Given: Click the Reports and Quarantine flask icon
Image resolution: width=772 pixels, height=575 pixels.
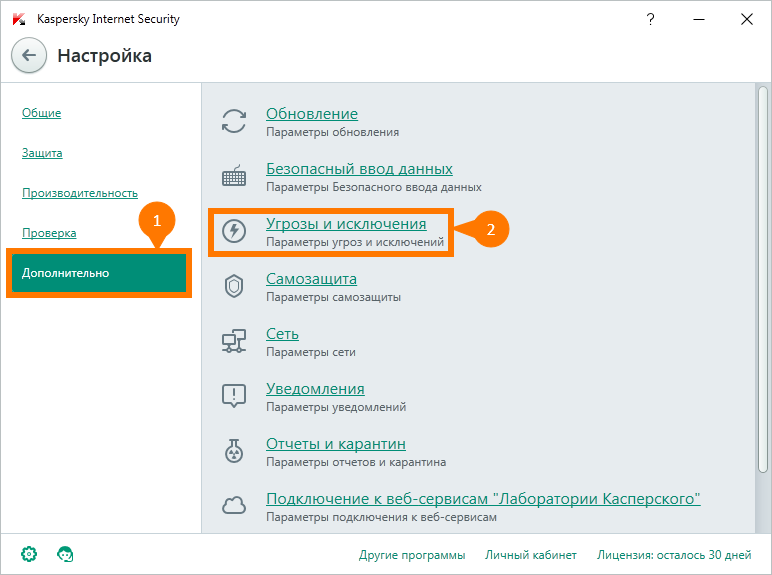Looking at the screenshot, I should pos(234,450).
